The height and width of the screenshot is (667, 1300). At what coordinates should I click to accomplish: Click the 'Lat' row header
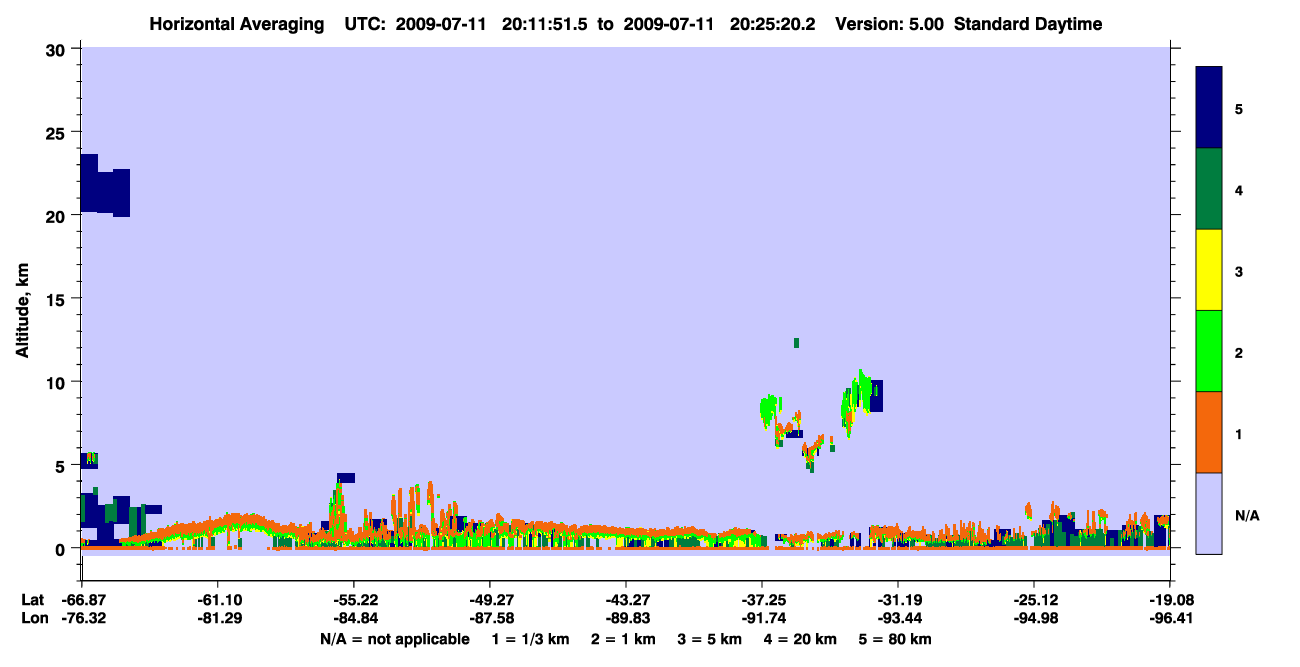coord(32,600)
